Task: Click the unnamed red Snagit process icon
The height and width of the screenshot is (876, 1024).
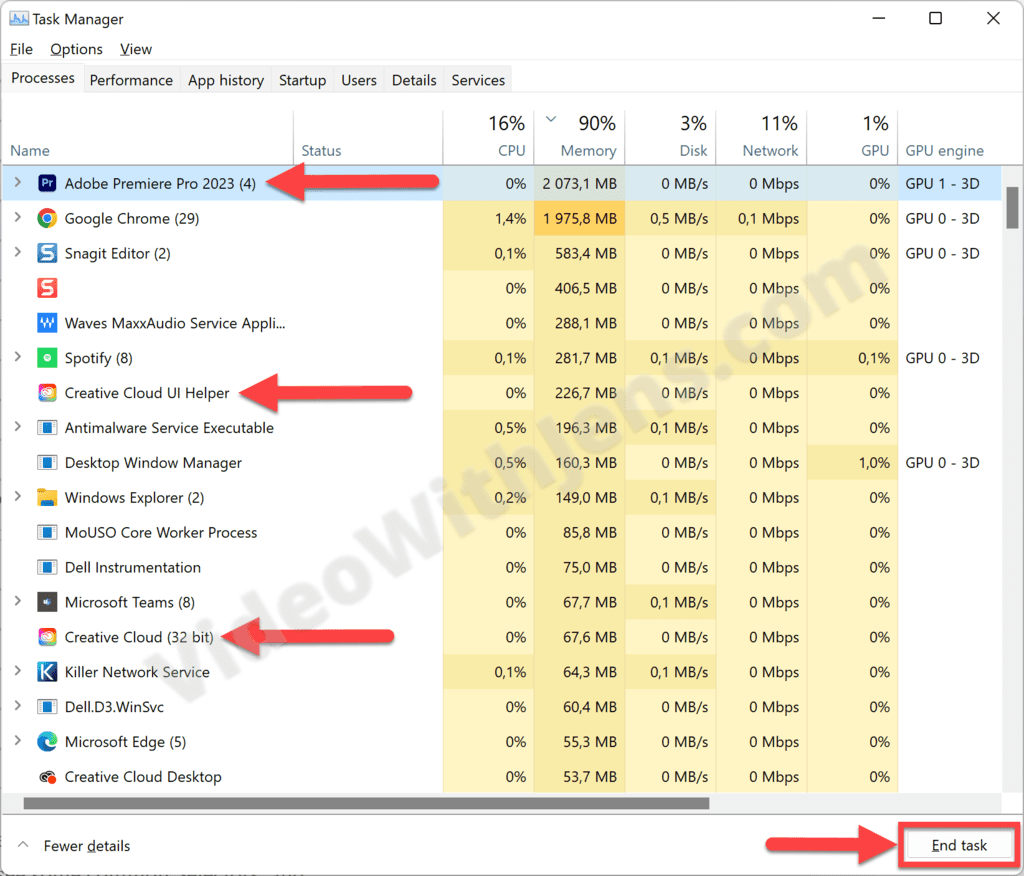Action: point(47,288)
